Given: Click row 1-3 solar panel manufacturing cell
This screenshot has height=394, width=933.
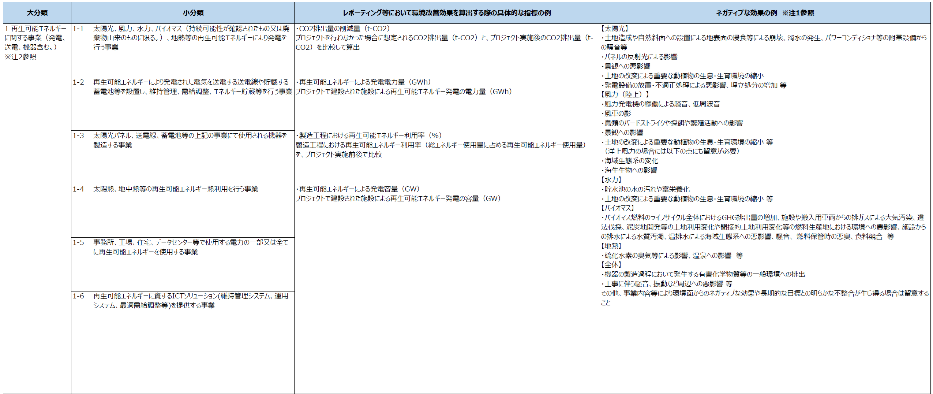Looking at the screenshot, I should [x=183, y=140].
